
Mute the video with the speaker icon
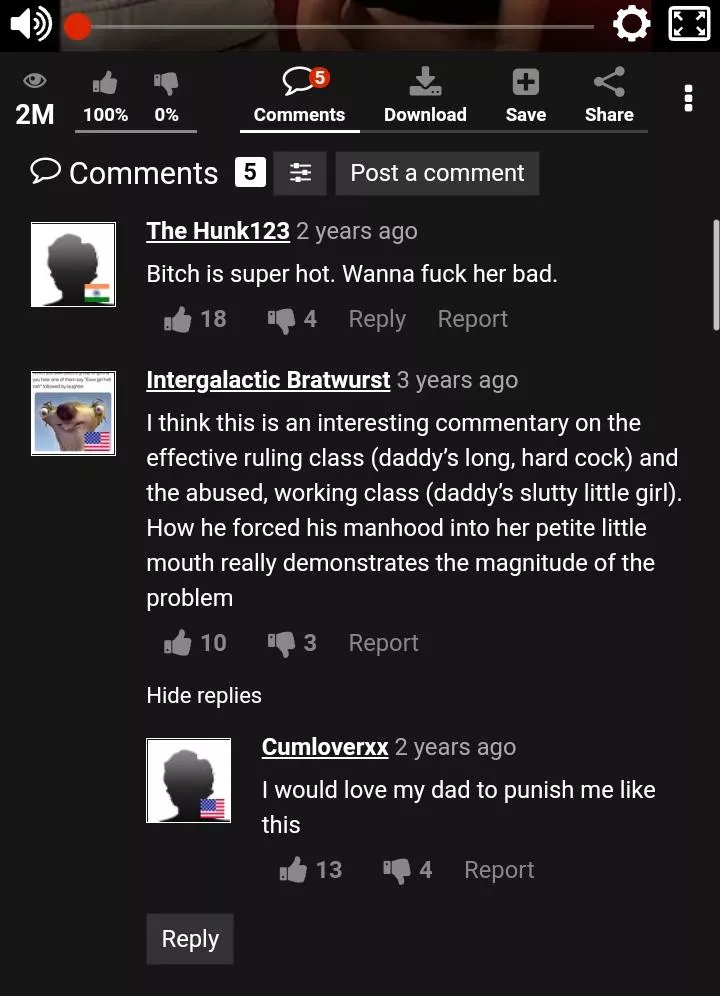point(31,24)
